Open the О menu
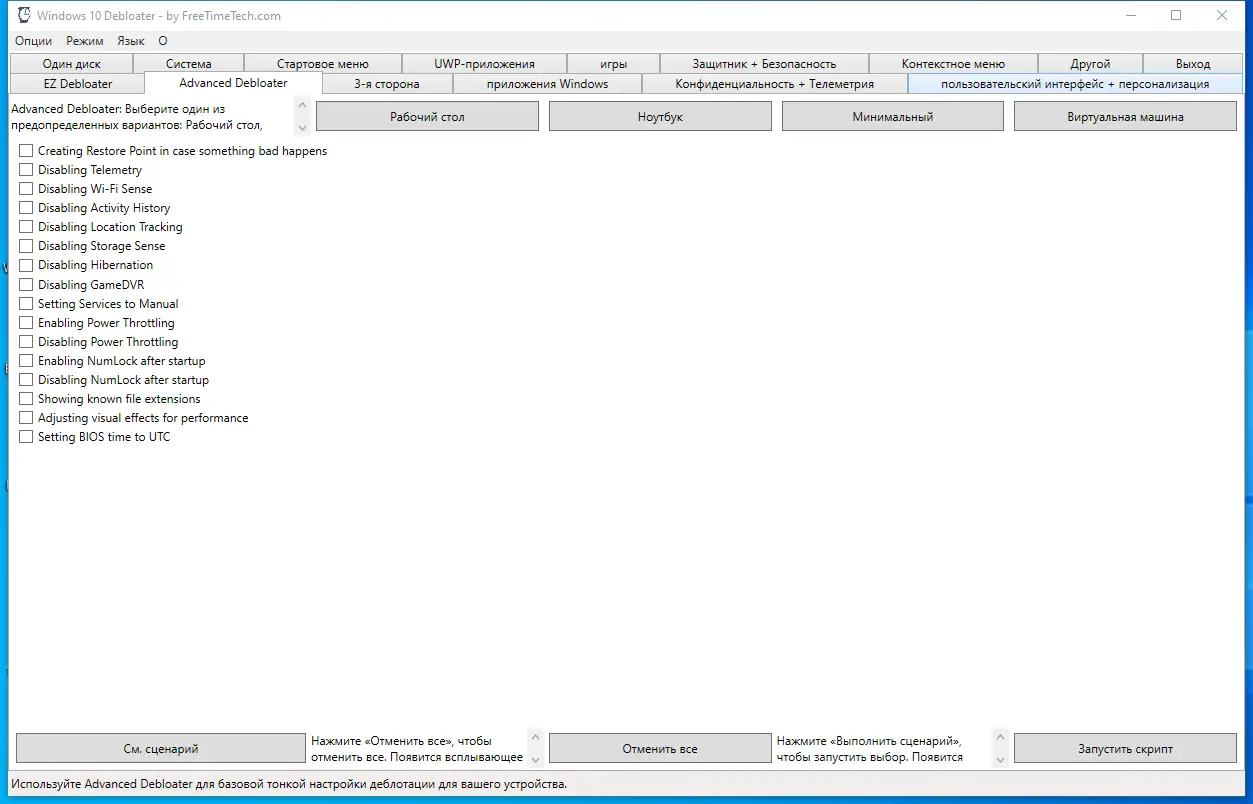Image resolution: width=1253 pixels, height=804 pixels. [163, 41]
